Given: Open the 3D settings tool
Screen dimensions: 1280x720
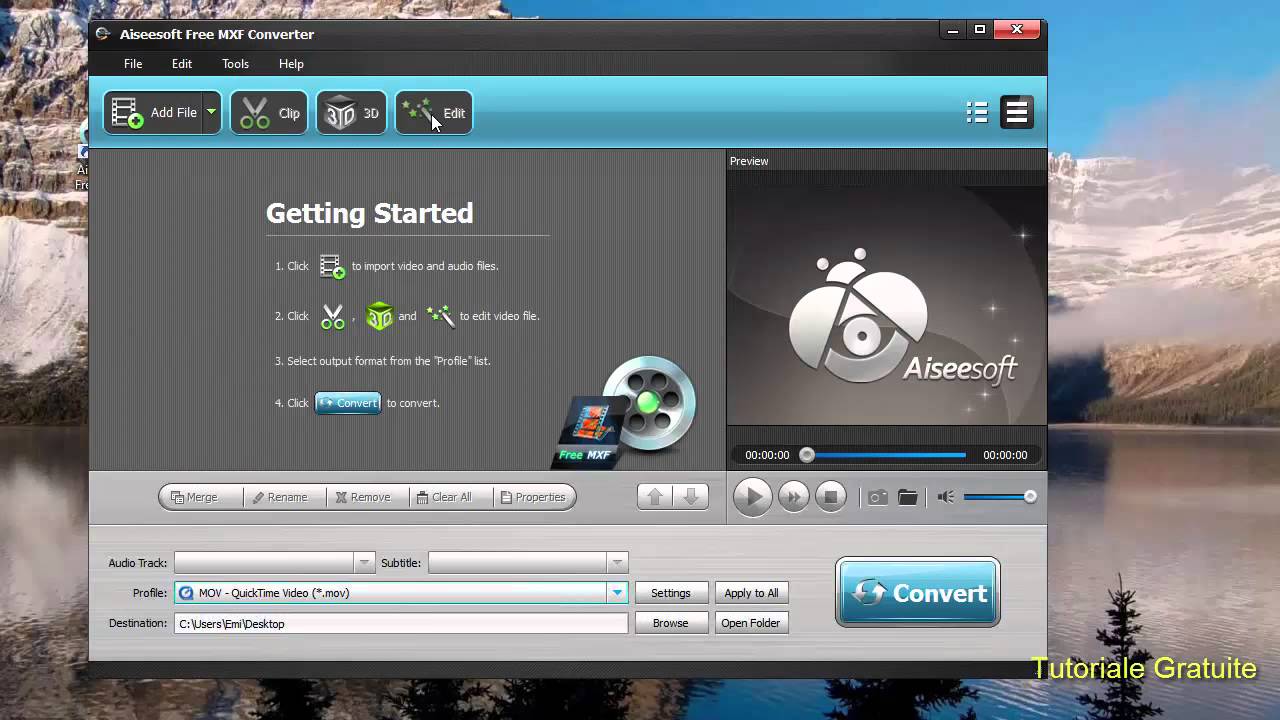Looking at the screenshot, I should pos(351,113).
